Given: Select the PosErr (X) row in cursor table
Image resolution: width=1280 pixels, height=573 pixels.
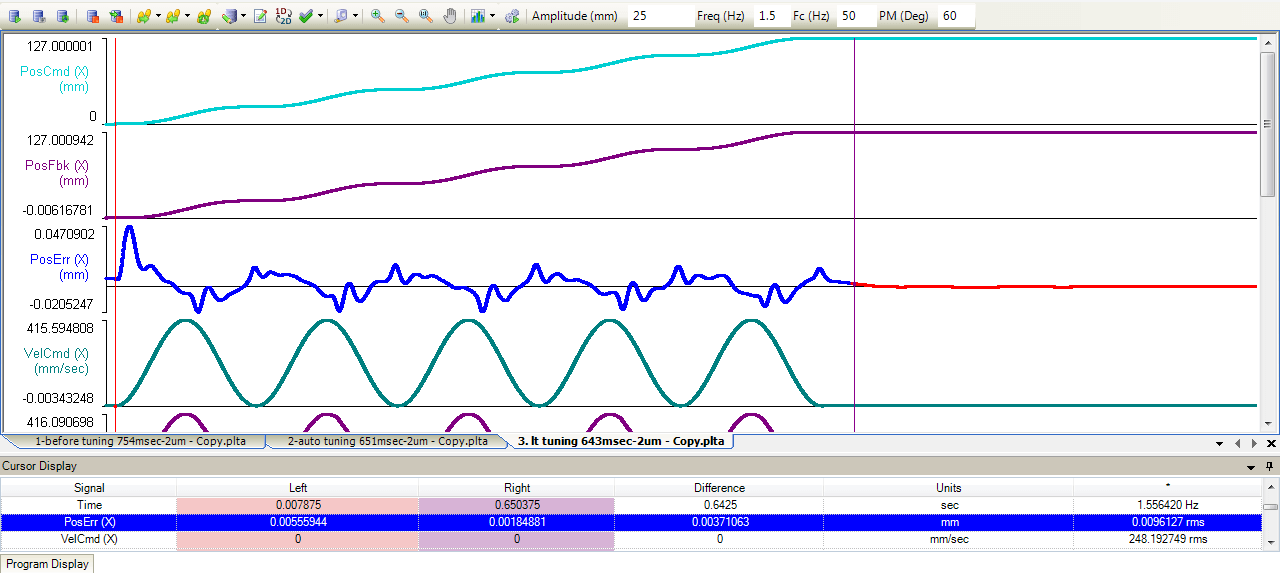Looking at the screenshot, I should click(630, 522).
